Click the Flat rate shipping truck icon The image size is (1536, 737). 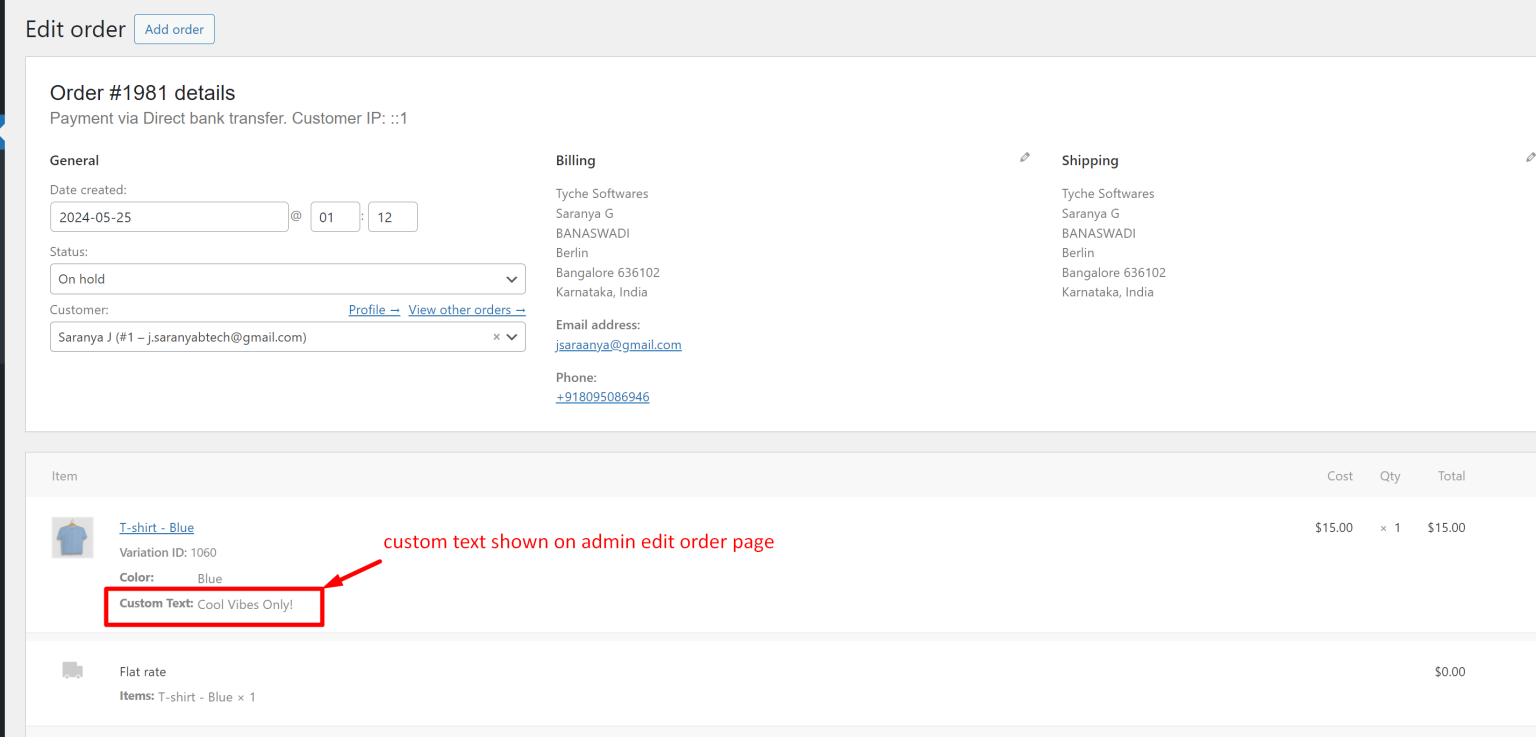pyautogui.click(x=72, y=670)
